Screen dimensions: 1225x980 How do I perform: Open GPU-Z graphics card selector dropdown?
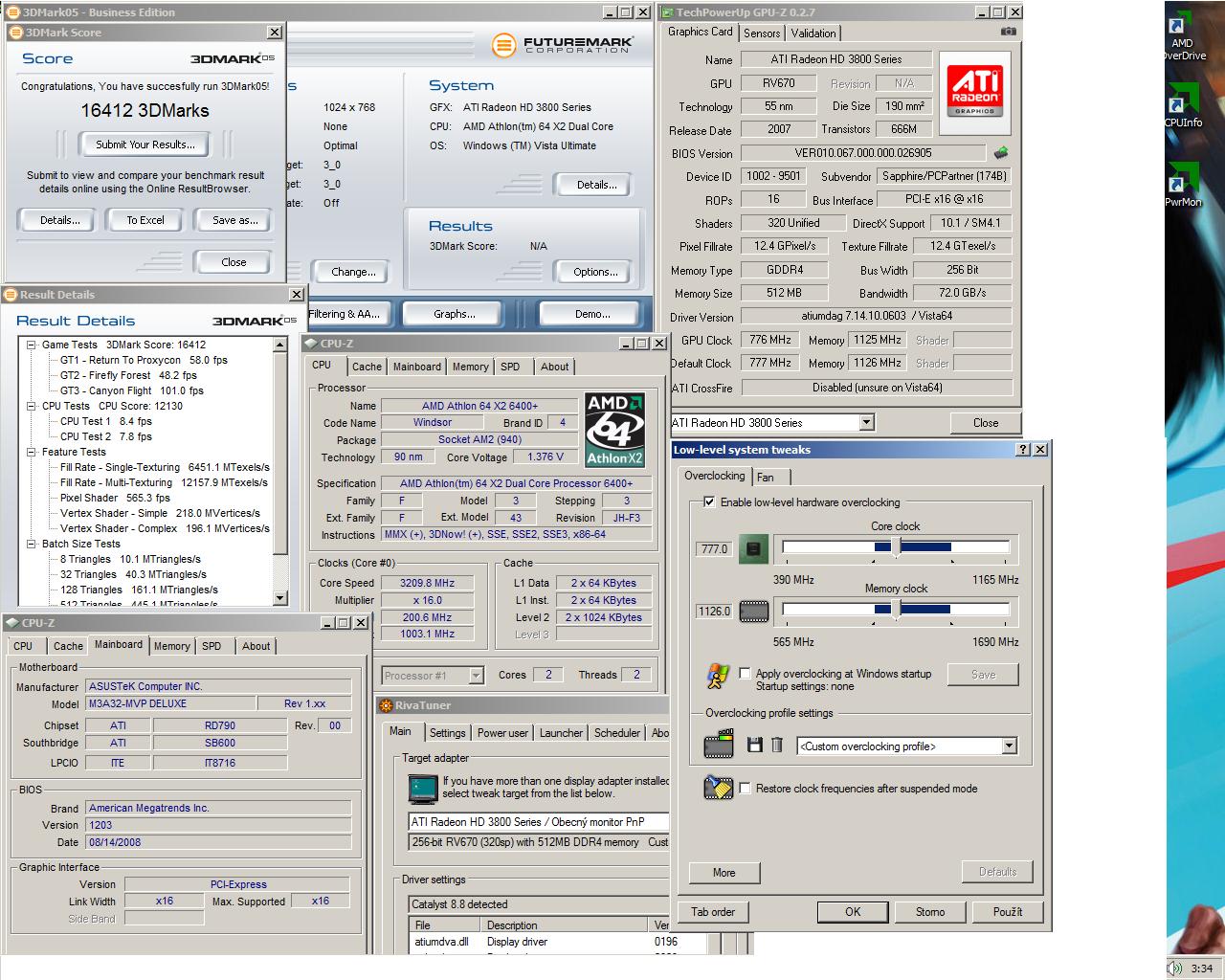pyautogui.click(x=866, y=422)
